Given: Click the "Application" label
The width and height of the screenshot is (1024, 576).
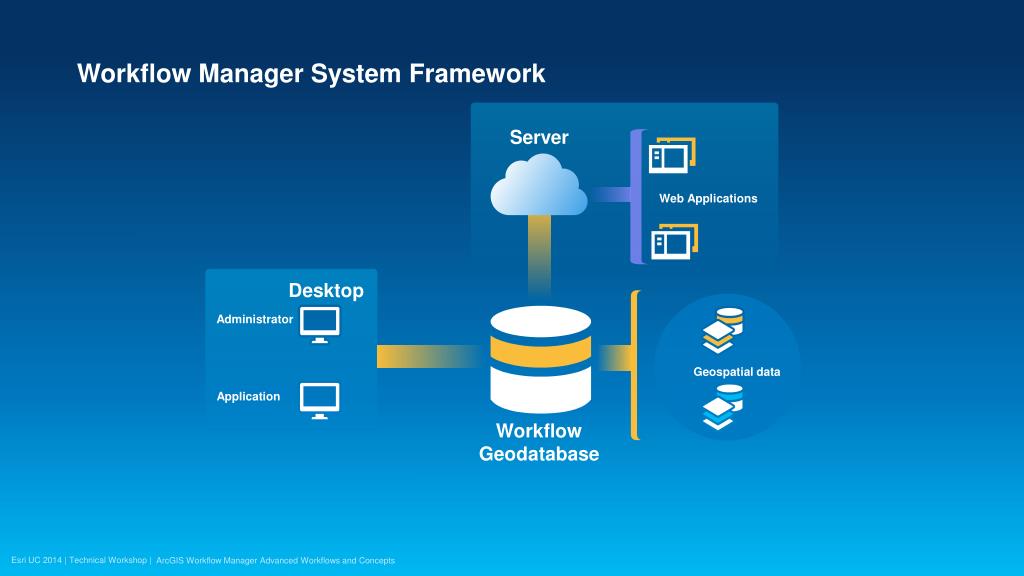Looking at the screenshot, I should pos(248,396).
